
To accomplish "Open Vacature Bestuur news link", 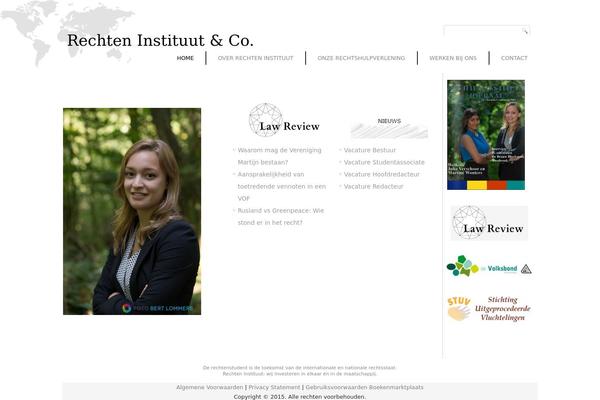I will click(370, 150).
